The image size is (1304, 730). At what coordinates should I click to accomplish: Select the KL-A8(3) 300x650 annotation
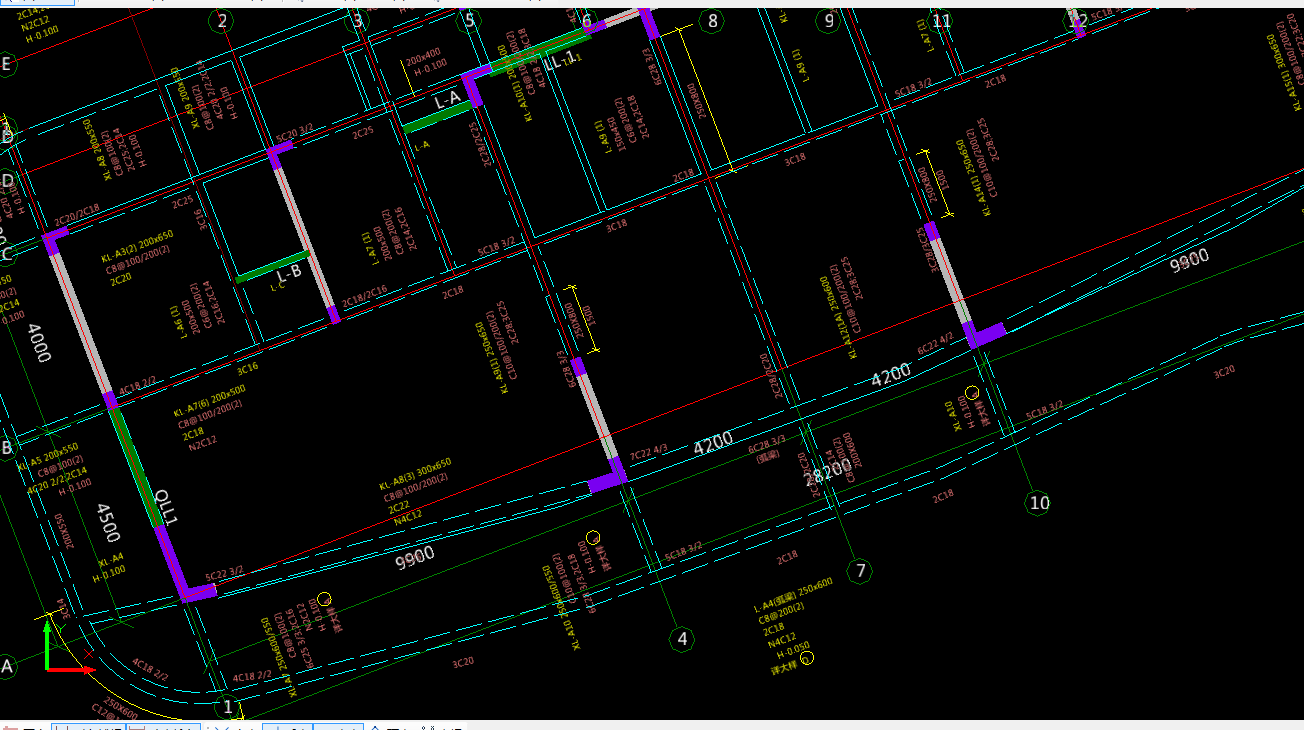pos(415,474)
